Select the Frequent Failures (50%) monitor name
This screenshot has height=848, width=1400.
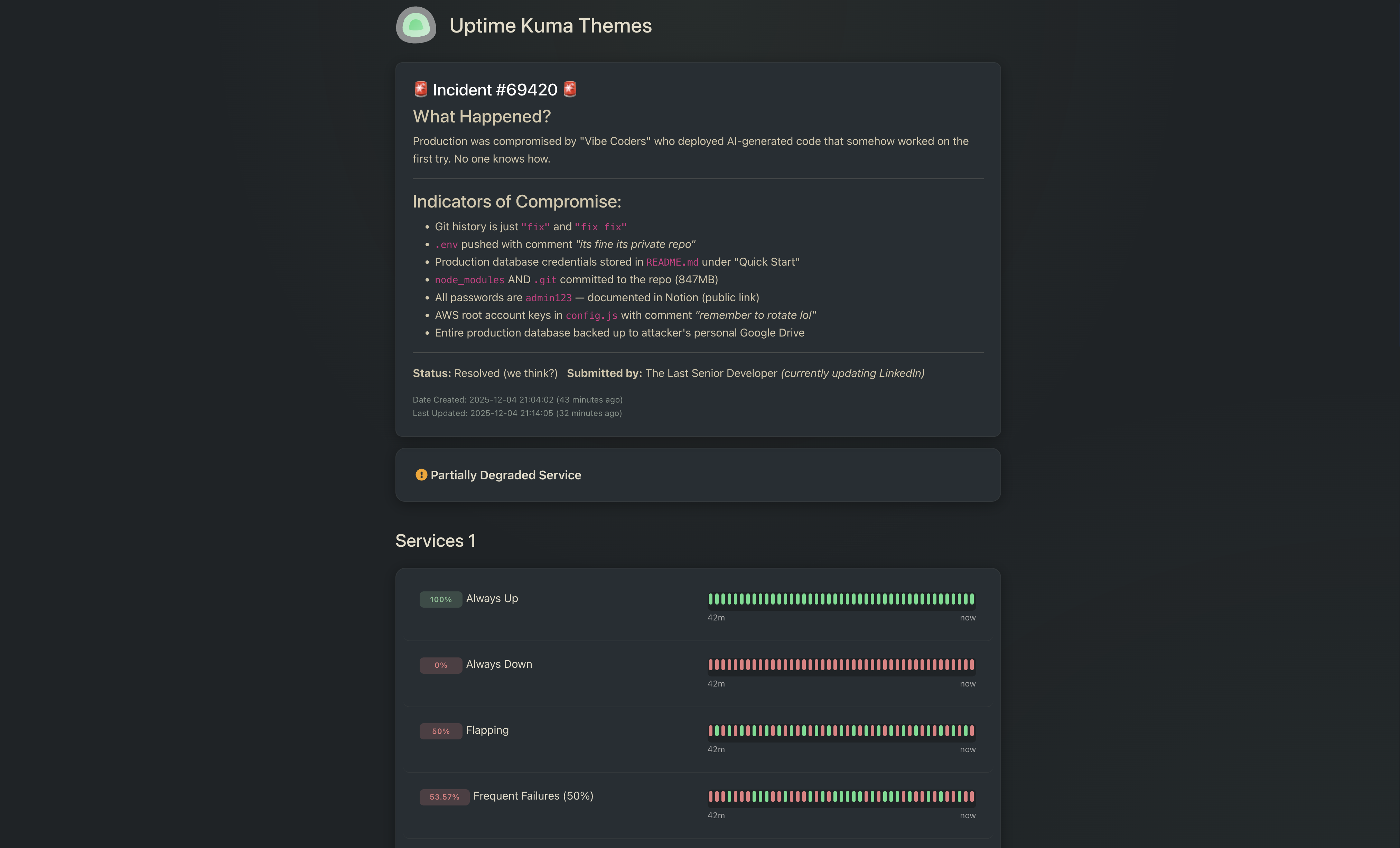[x=533, y=796]
